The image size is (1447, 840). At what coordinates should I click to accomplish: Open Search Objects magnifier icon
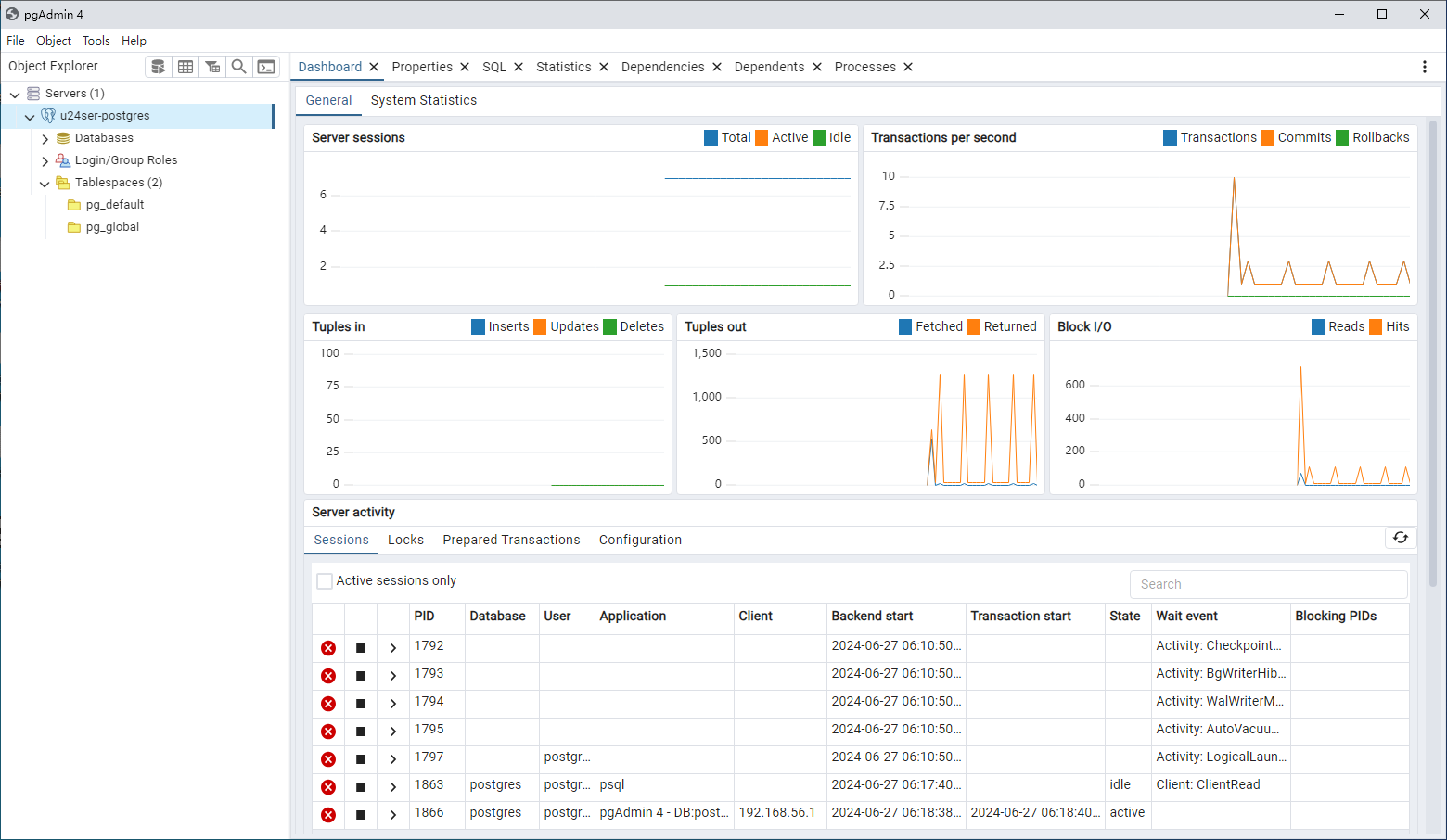239,67
